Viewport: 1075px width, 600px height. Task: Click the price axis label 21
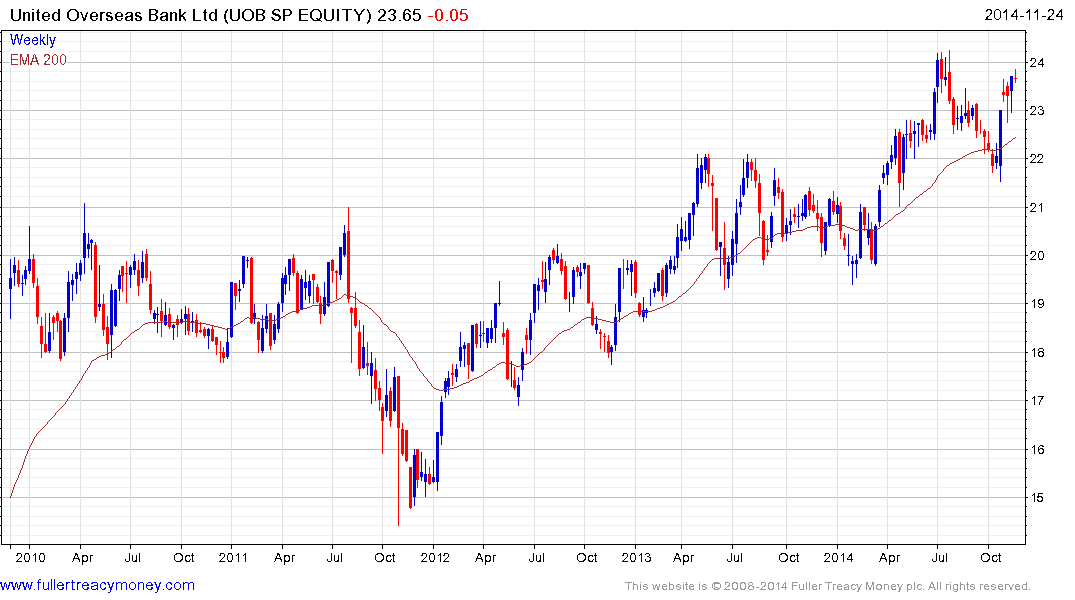pyautogui.click(x=1037, y=207)
